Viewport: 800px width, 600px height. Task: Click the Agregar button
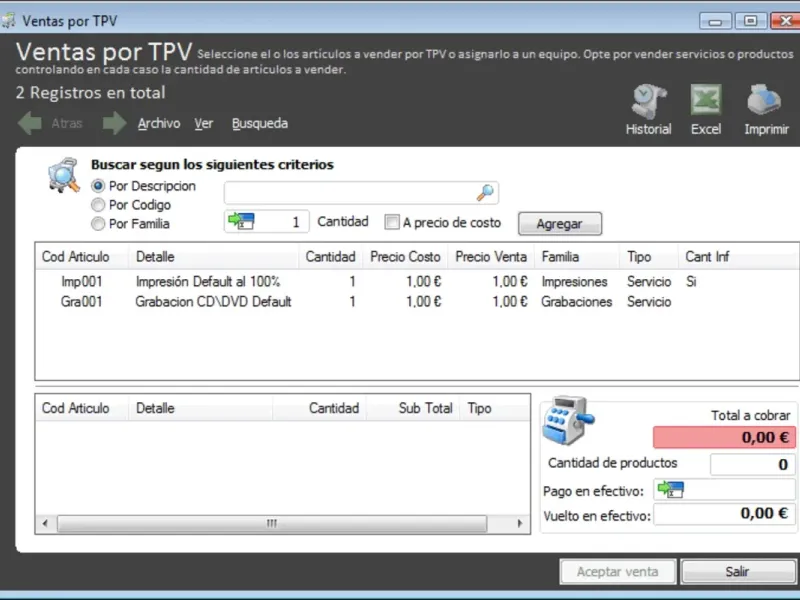pyautogui.click(x=560, y=223)
